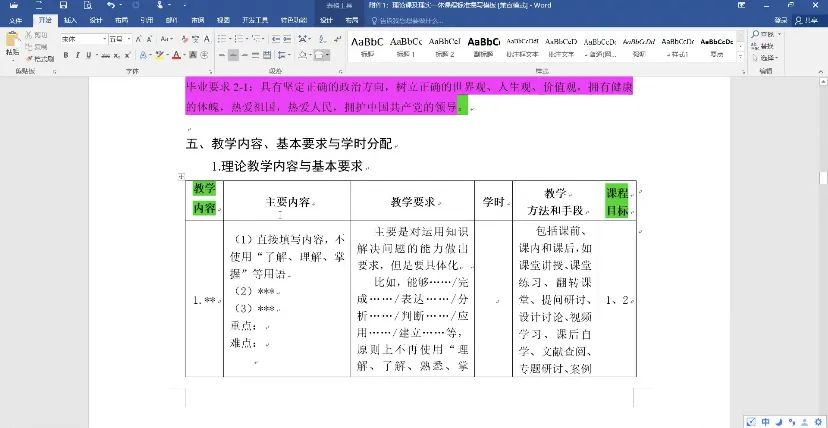This screenshot has width=828, height=428.
Task: Click the Distributed alignment icon
Action: click(267, 55)
